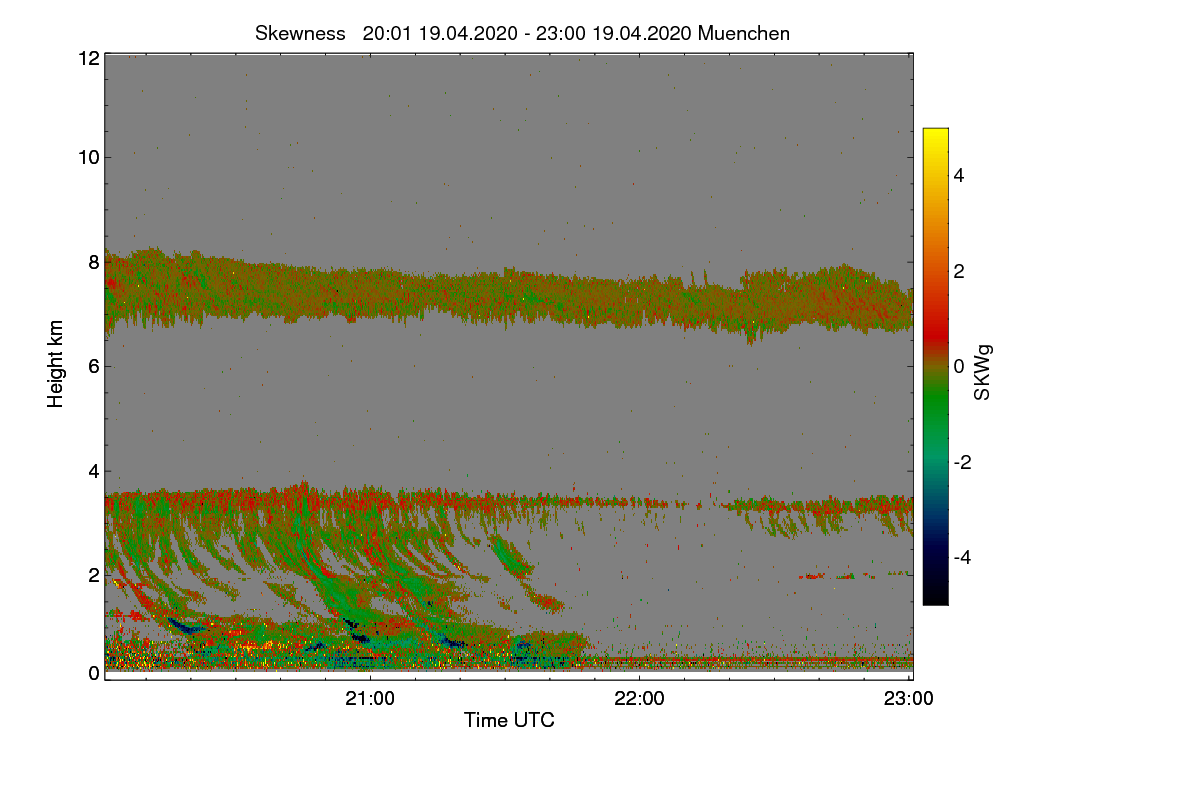Click the yellow top of the colorbar
Viewport: 1200px width, 800px height.
(x=935, y=136)
